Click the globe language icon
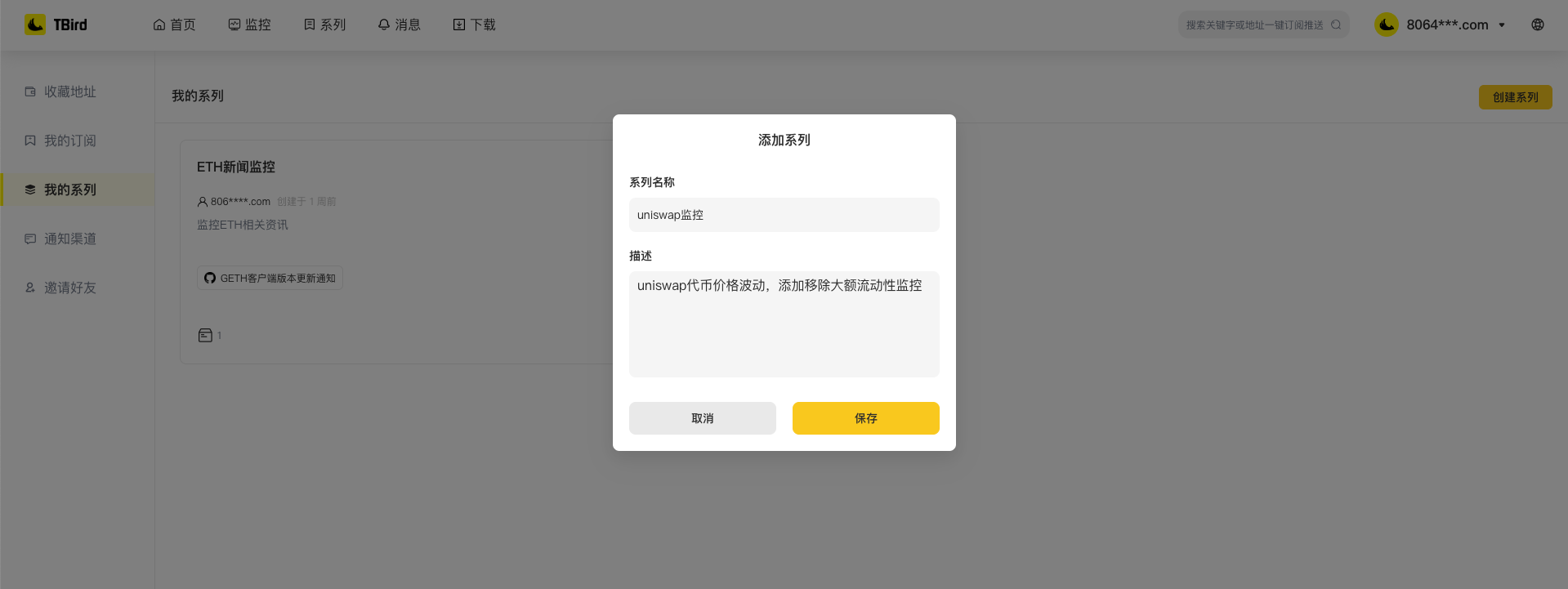Screen dimensions: 1568x589 (1537, 25)
